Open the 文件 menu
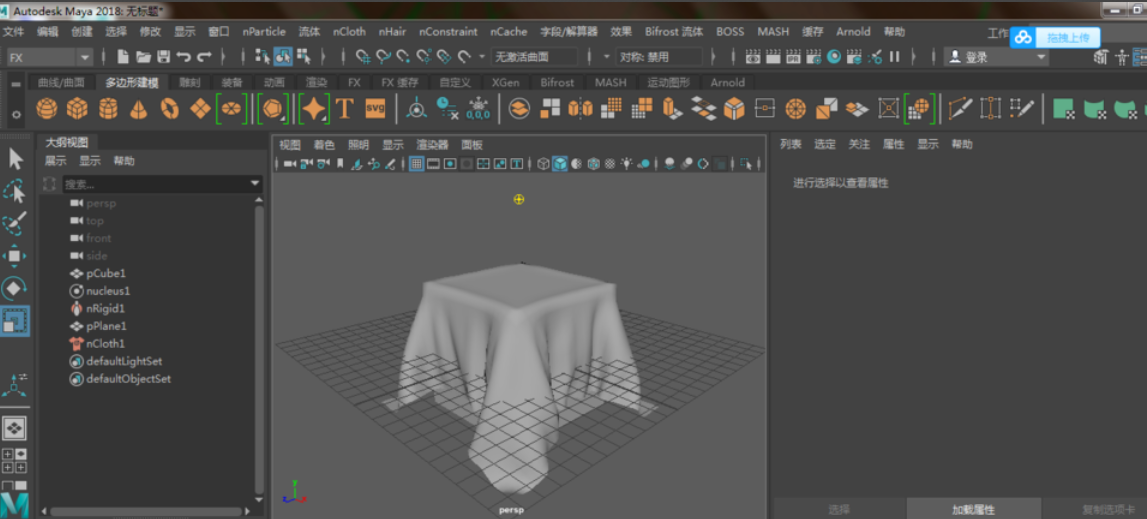This screenshot has height=519, width=1147. pos(13,31)
